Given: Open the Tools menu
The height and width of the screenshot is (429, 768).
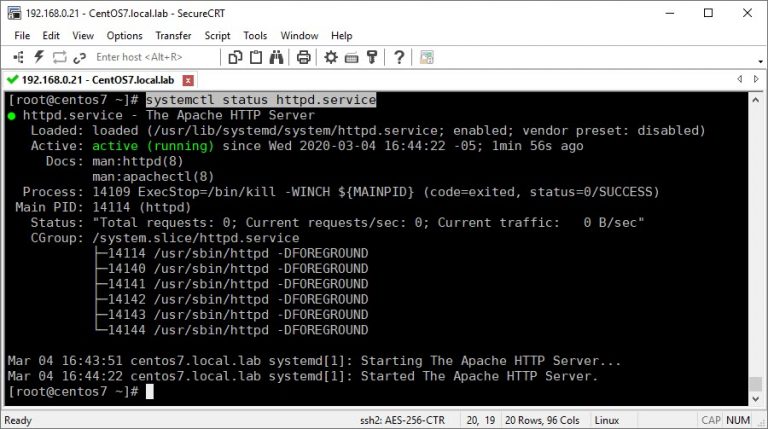Looking at the screenshot, I should (255, 36).
